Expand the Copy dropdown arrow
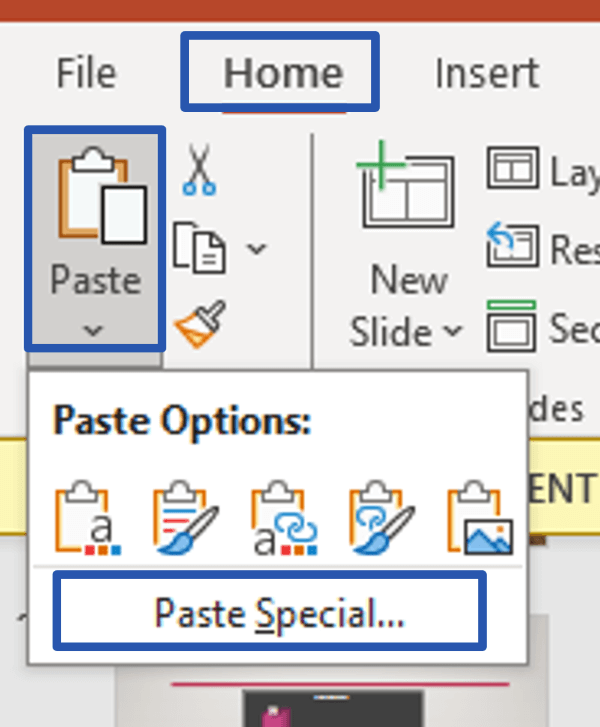The width and height of the screenshot is (600, 727). [x=256, y=249]
